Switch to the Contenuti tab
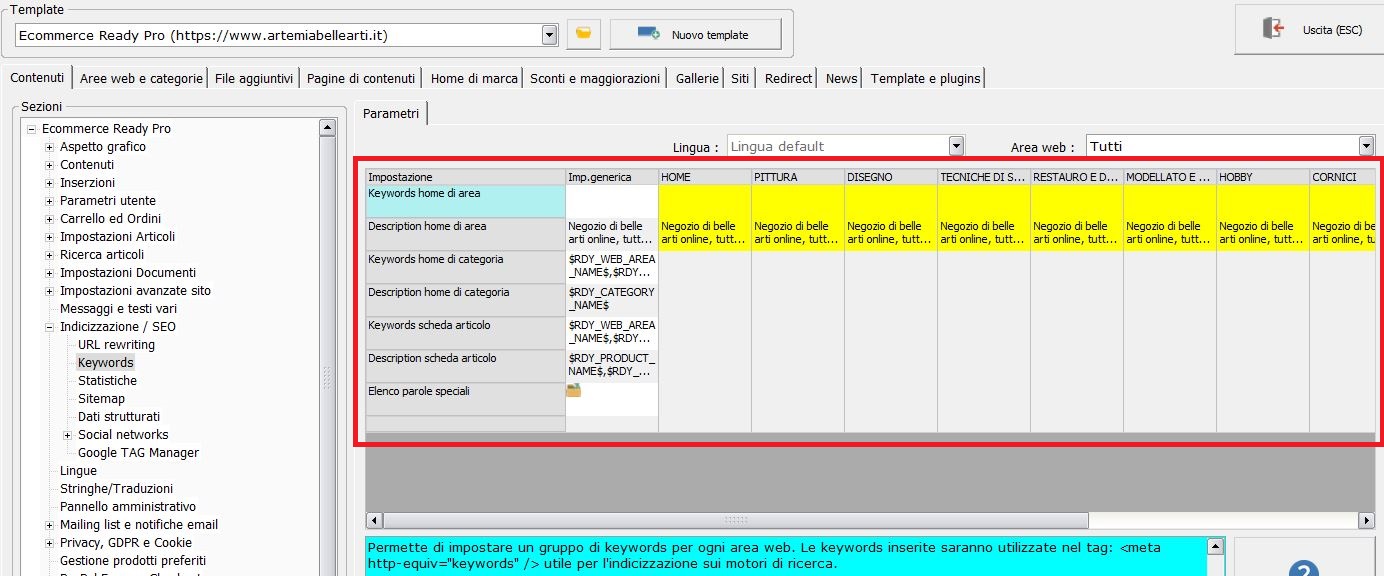The image size is (1384, 576). click(37, 77)
